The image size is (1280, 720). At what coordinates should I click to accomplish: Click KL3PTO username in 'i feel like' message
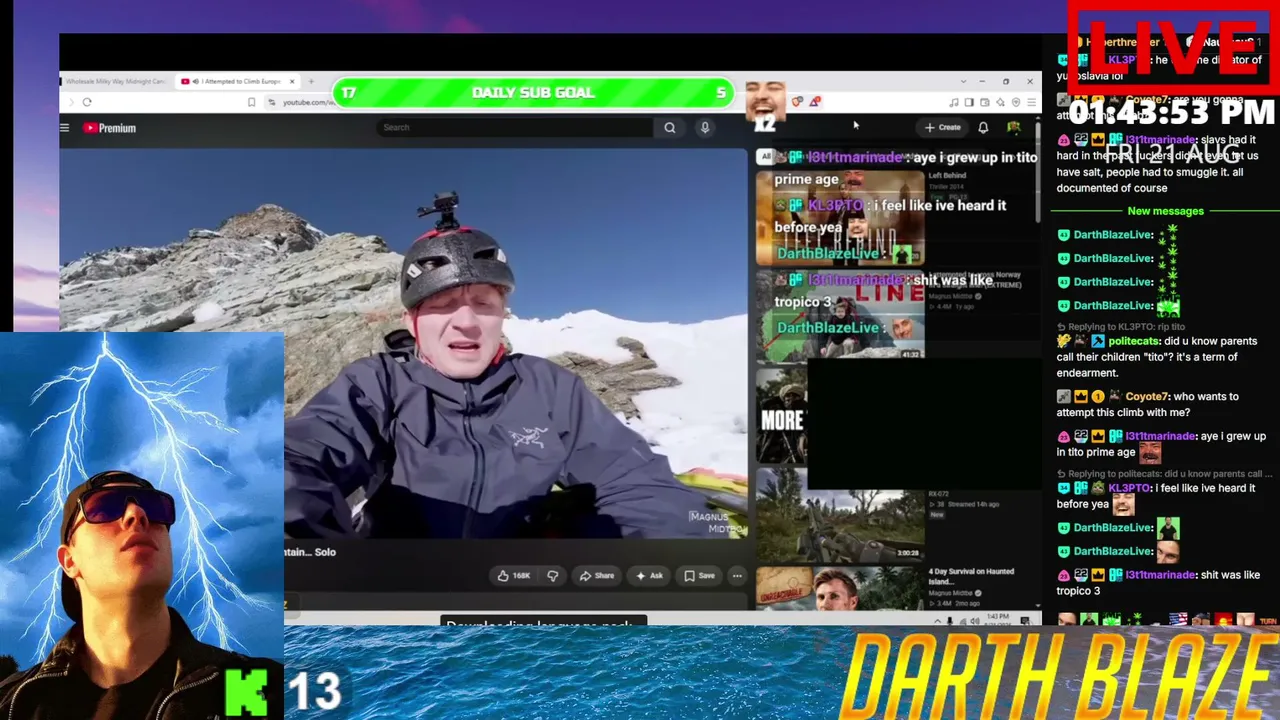tap(1129, 488)
